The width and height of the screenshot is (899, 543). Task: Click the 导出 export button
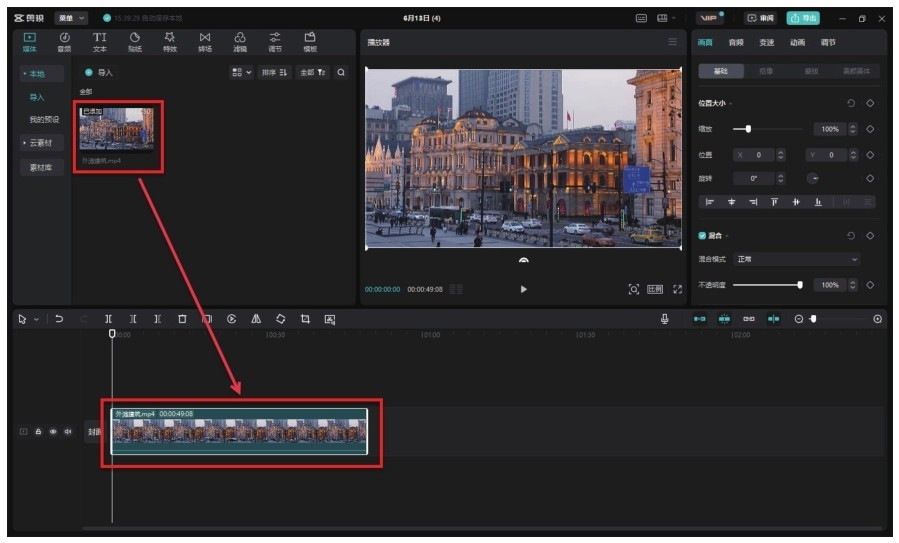coord(802,18)
